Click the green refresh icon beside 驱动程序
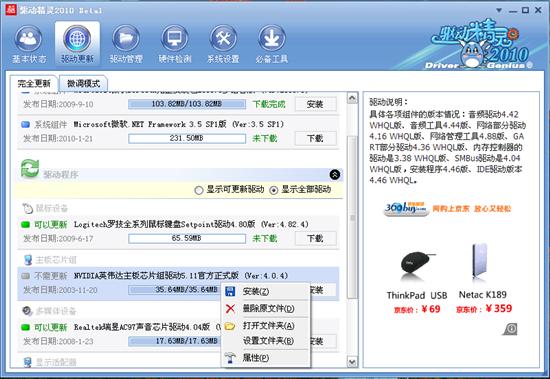Image resolution: width=550 pixels, height=379 pixels. (30, 168)
